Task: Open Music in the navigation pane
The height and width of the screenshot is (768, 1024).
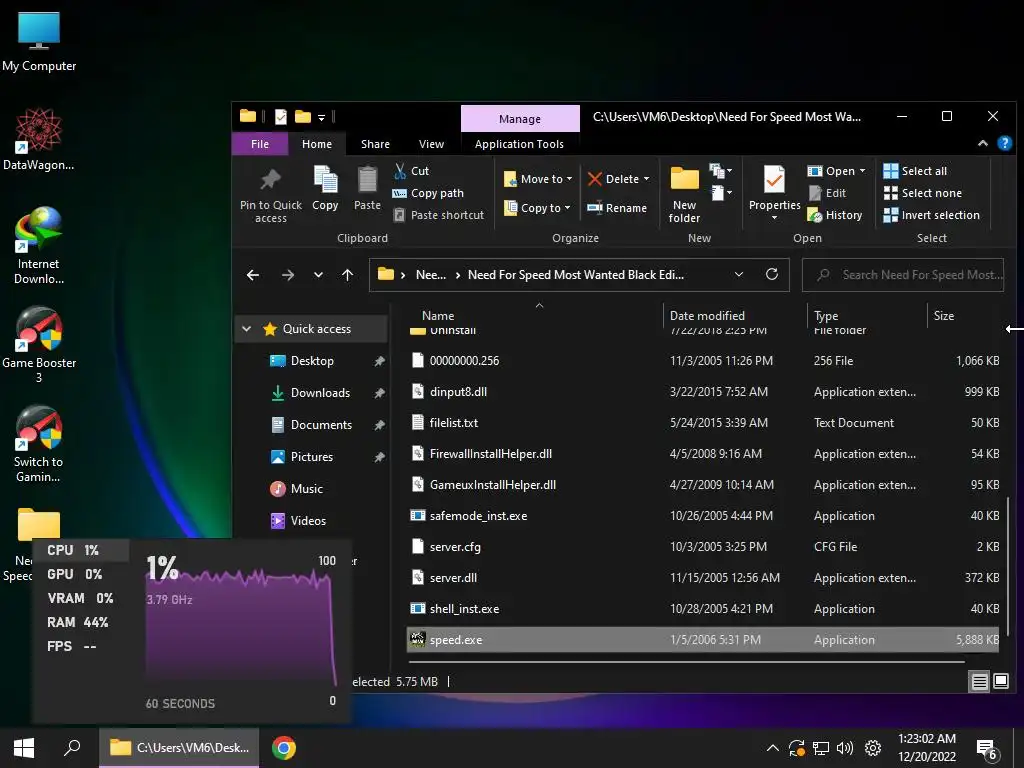Action: pyautogui.click(x=306, y=488)
